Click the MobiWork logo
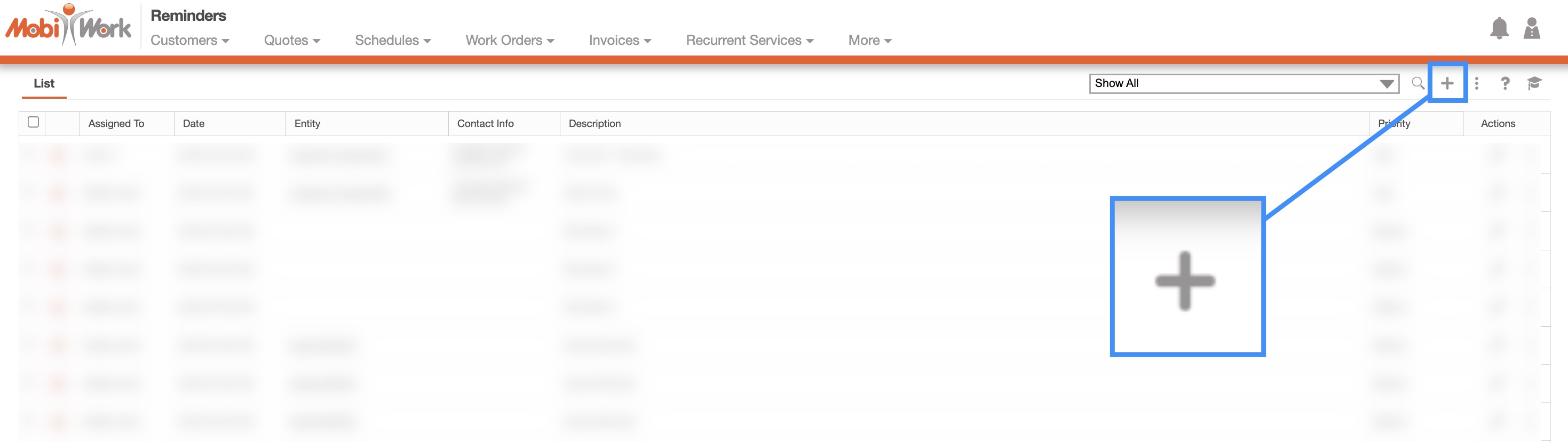This screenshot has width=1568, height=442. tap(68, 26)
